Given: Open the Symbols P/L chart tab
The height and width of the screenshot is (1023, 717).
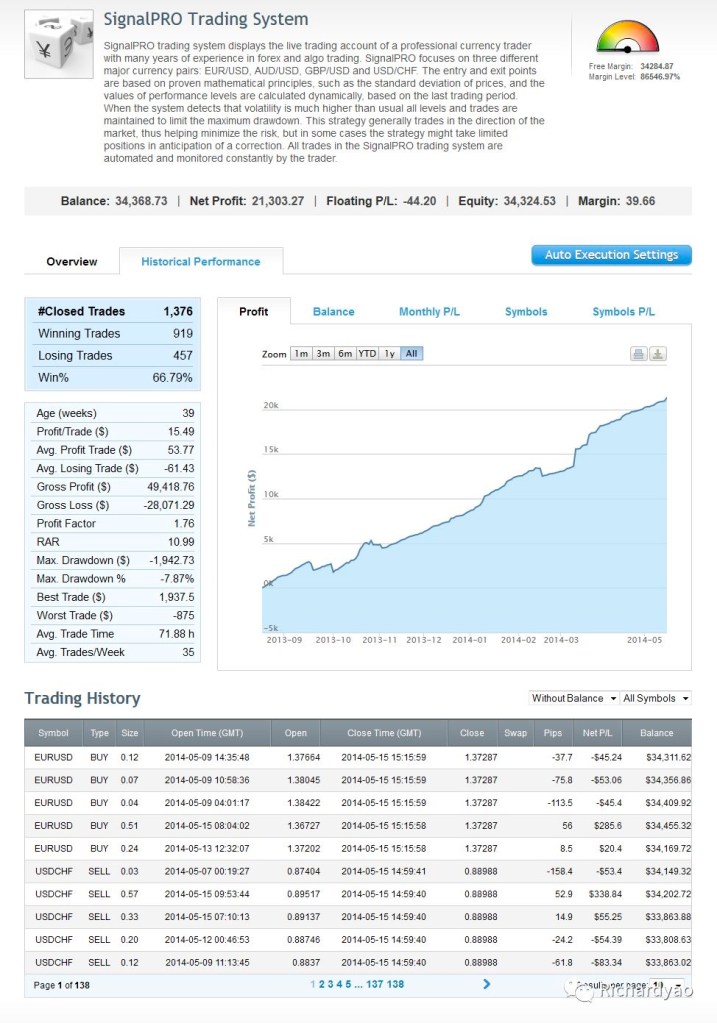Looking at the screenshot, I should [623, 312].
